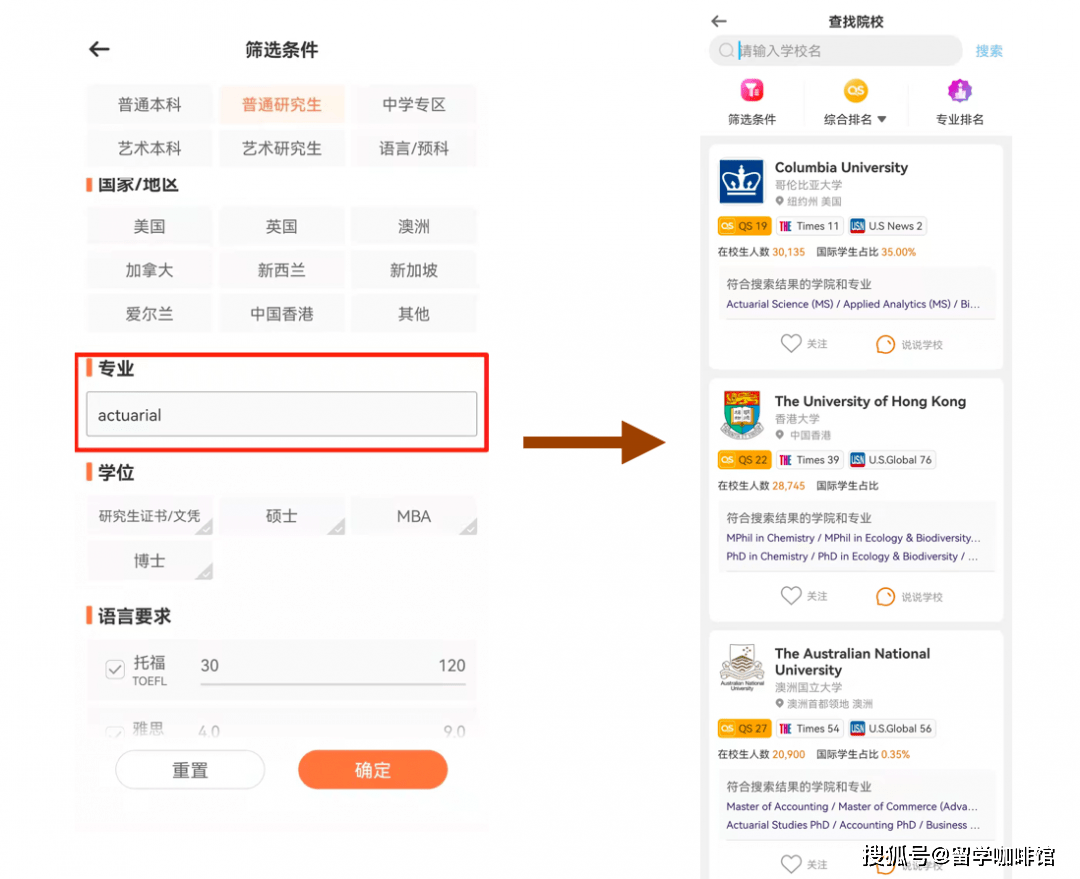
Task: Open 专业排名 major ranking icon
Action: pyautogui.click(x=960, y=91)
